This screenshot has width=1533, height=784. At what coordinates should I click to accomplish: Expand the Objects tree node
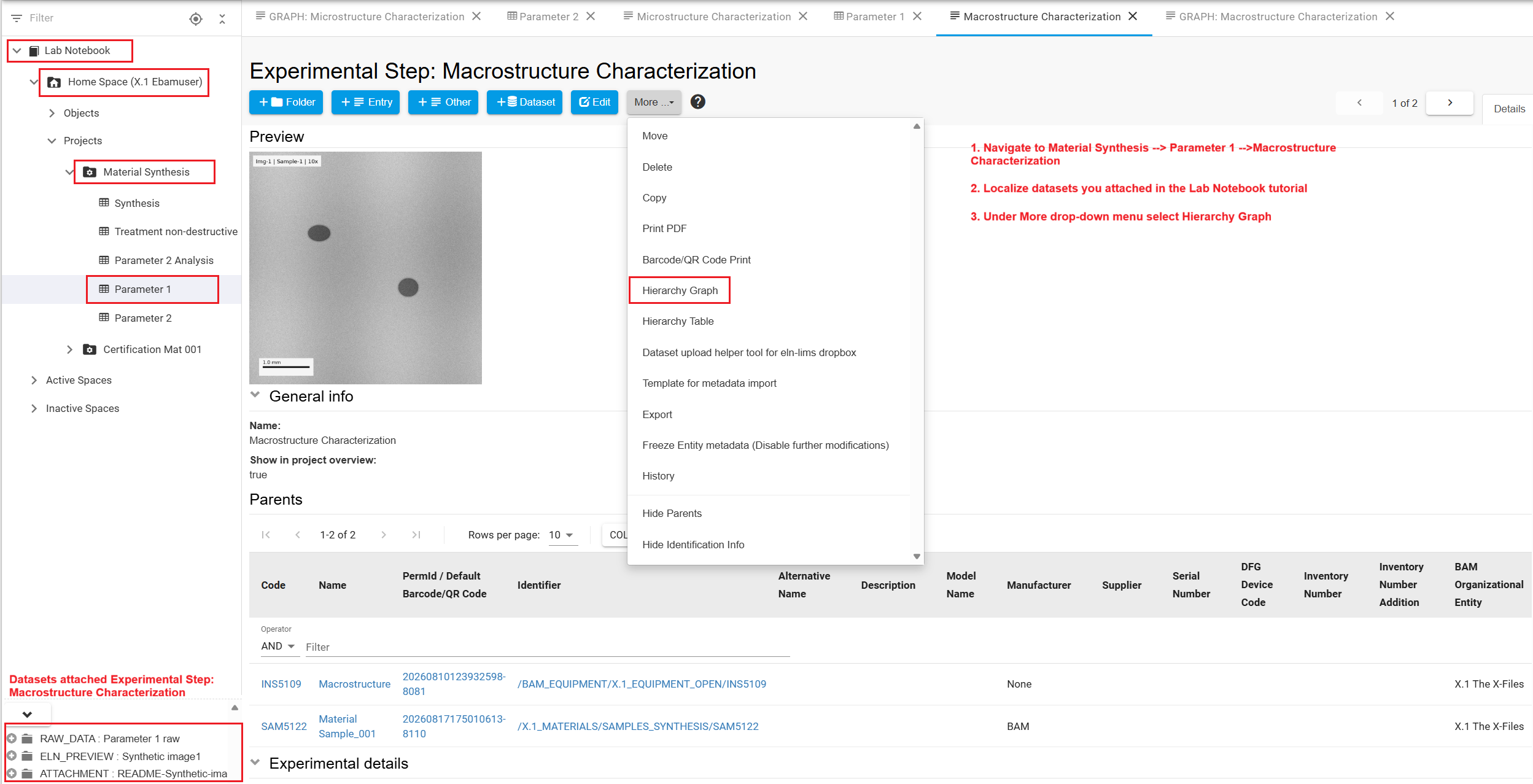click(x=52, y=113)
